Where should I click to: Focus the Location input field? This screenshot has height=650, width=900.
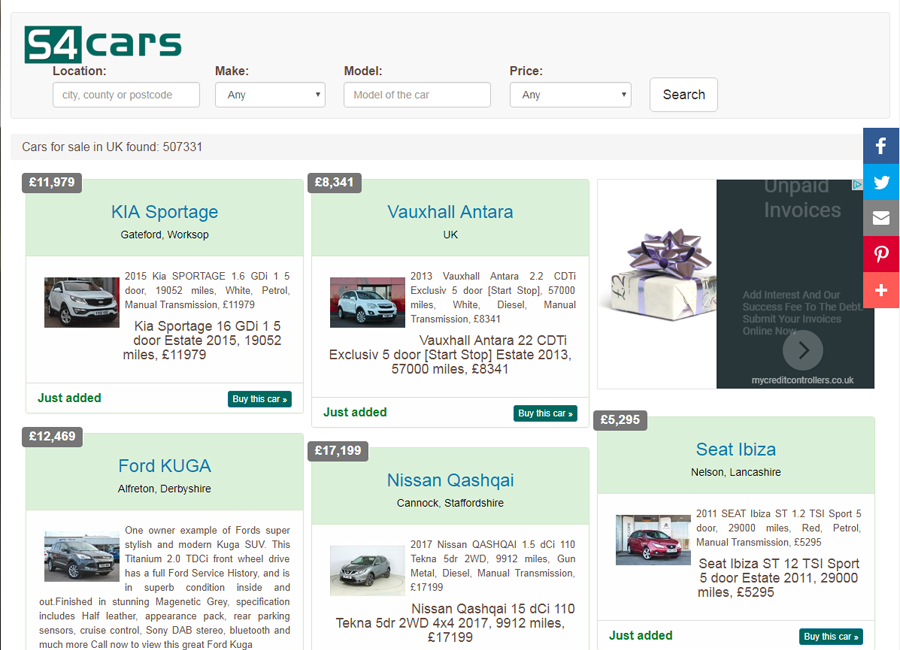pos(126,95)
